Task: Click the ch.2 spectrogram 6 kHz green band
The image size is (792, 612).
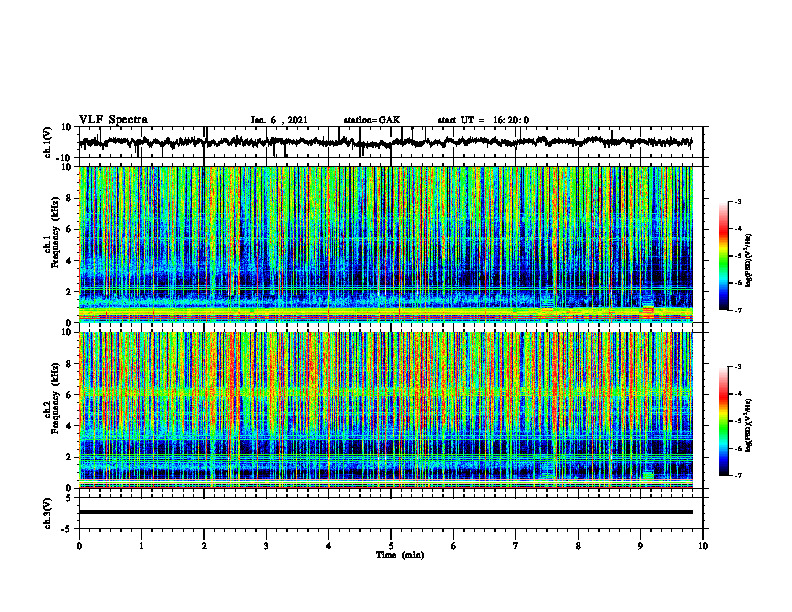Action: 385,391
